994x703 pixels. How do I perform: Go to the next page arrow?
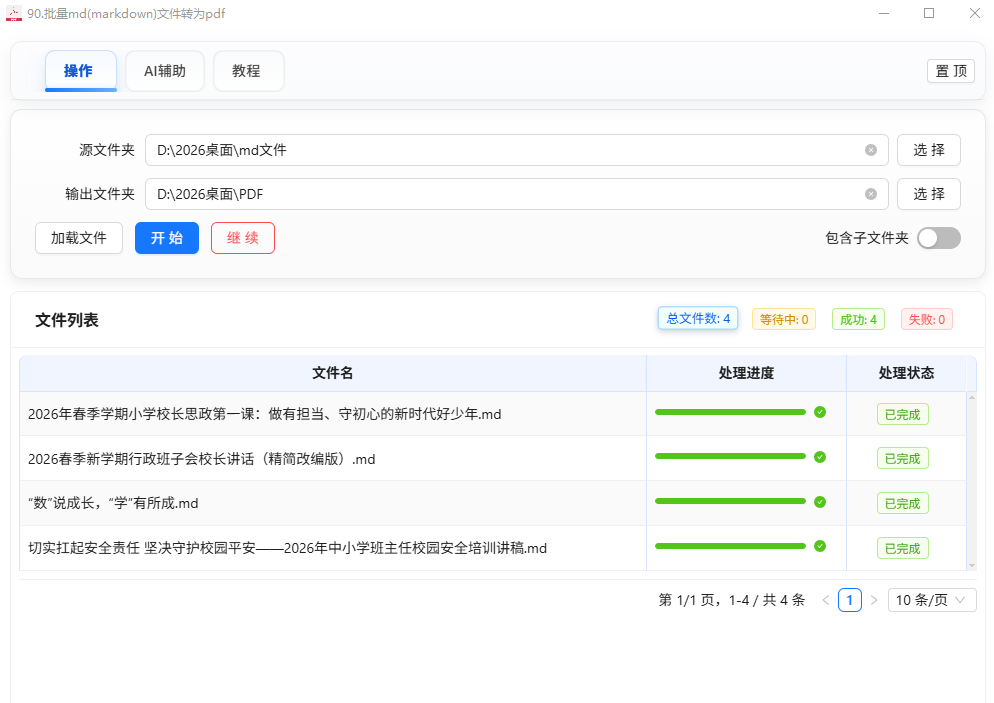tap(874, 600)
